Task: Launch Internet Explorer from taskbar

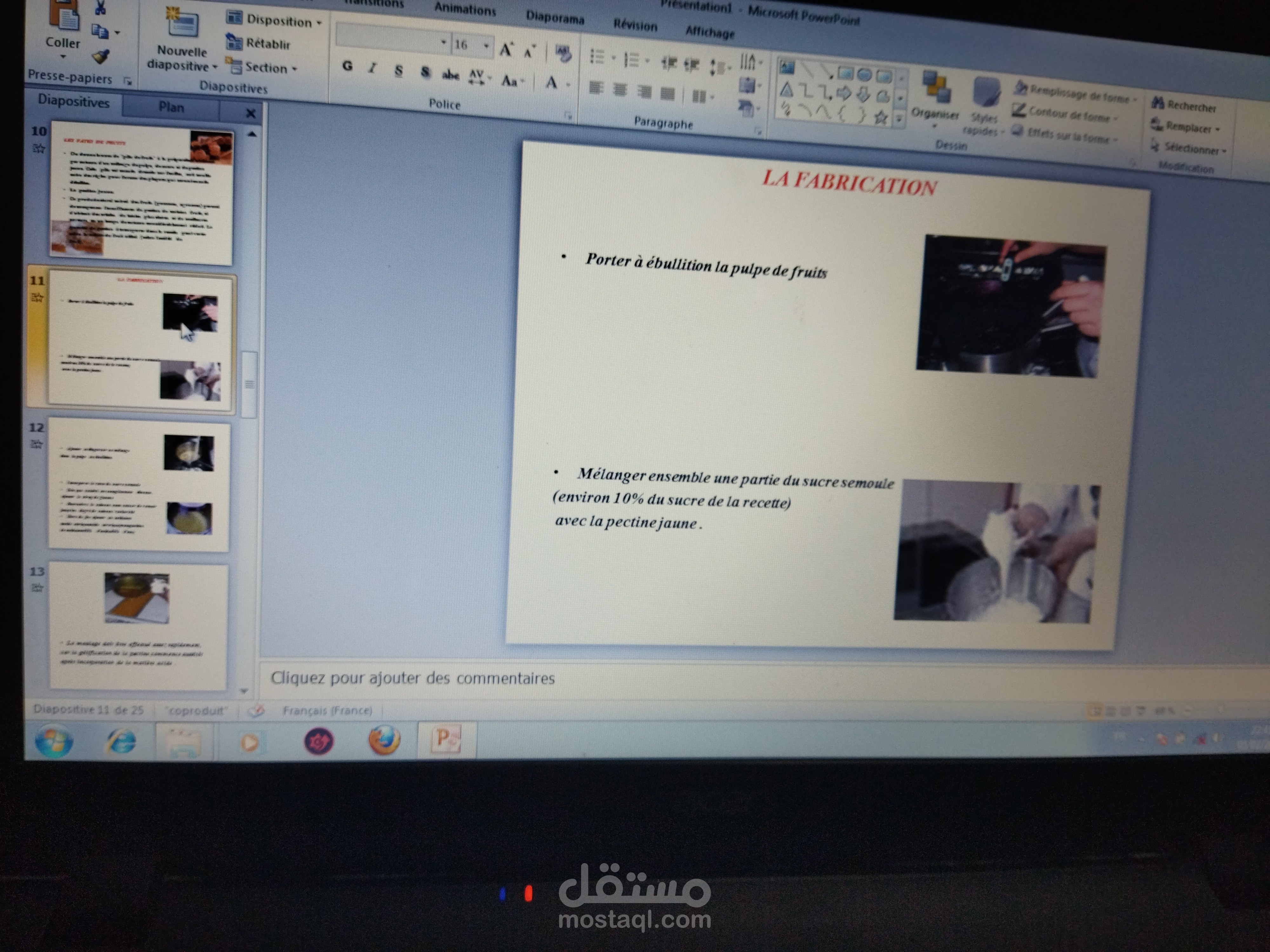Action: pyautogui.click(x=121, y=741)
